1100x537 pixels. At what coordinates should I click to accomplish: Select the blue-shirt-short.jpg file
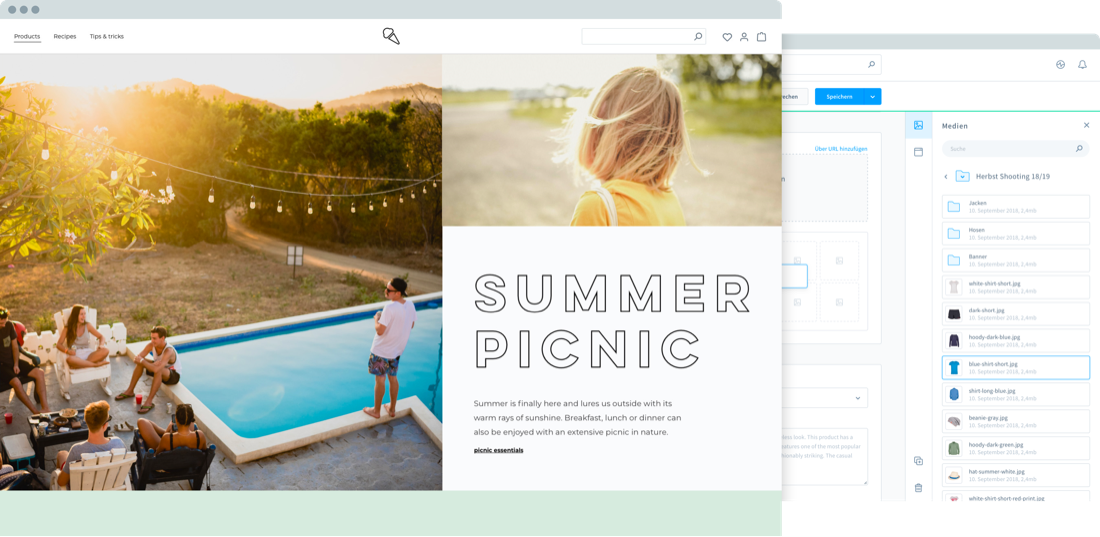1015,368
